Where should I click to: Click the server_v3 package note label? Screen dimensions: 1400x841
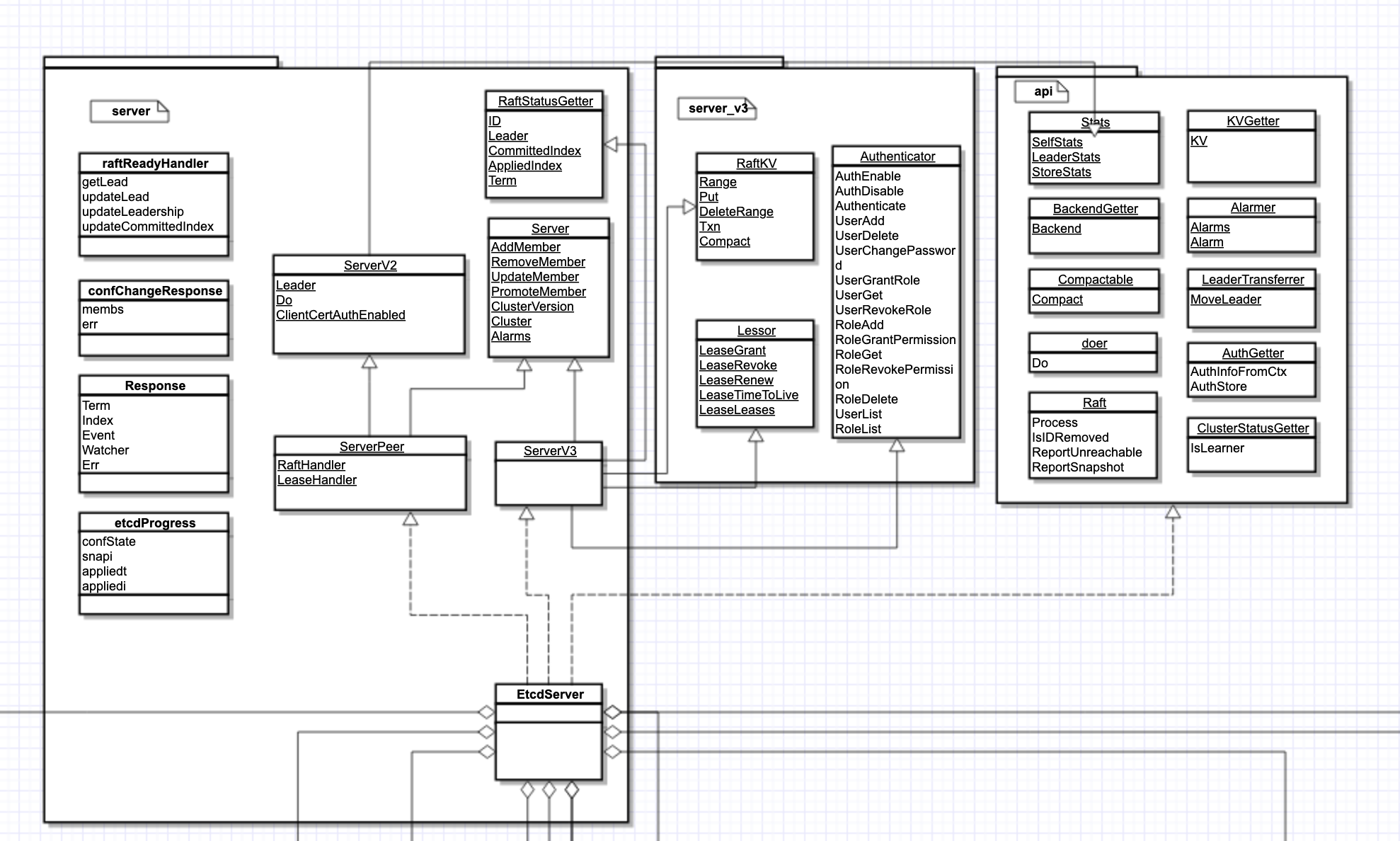pos(717,108)
